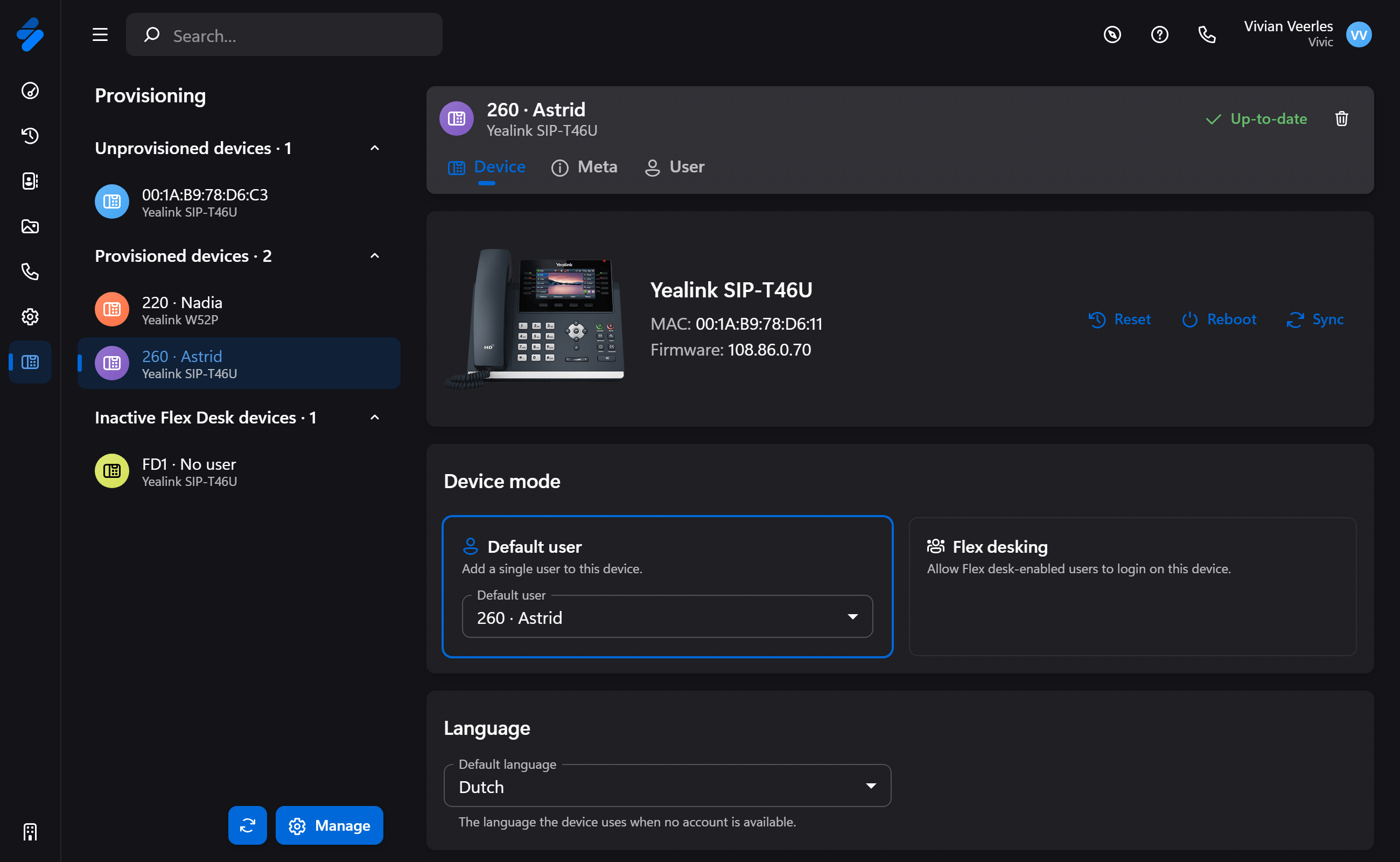The image size is (1400, 862).
Task: Click the Manage button
Action: point(329,825)
